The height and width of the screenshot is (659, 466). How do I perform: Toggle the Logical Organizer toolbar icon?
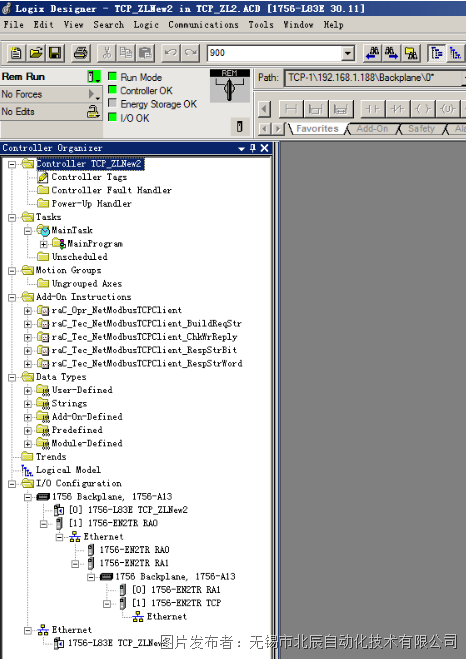455,53
